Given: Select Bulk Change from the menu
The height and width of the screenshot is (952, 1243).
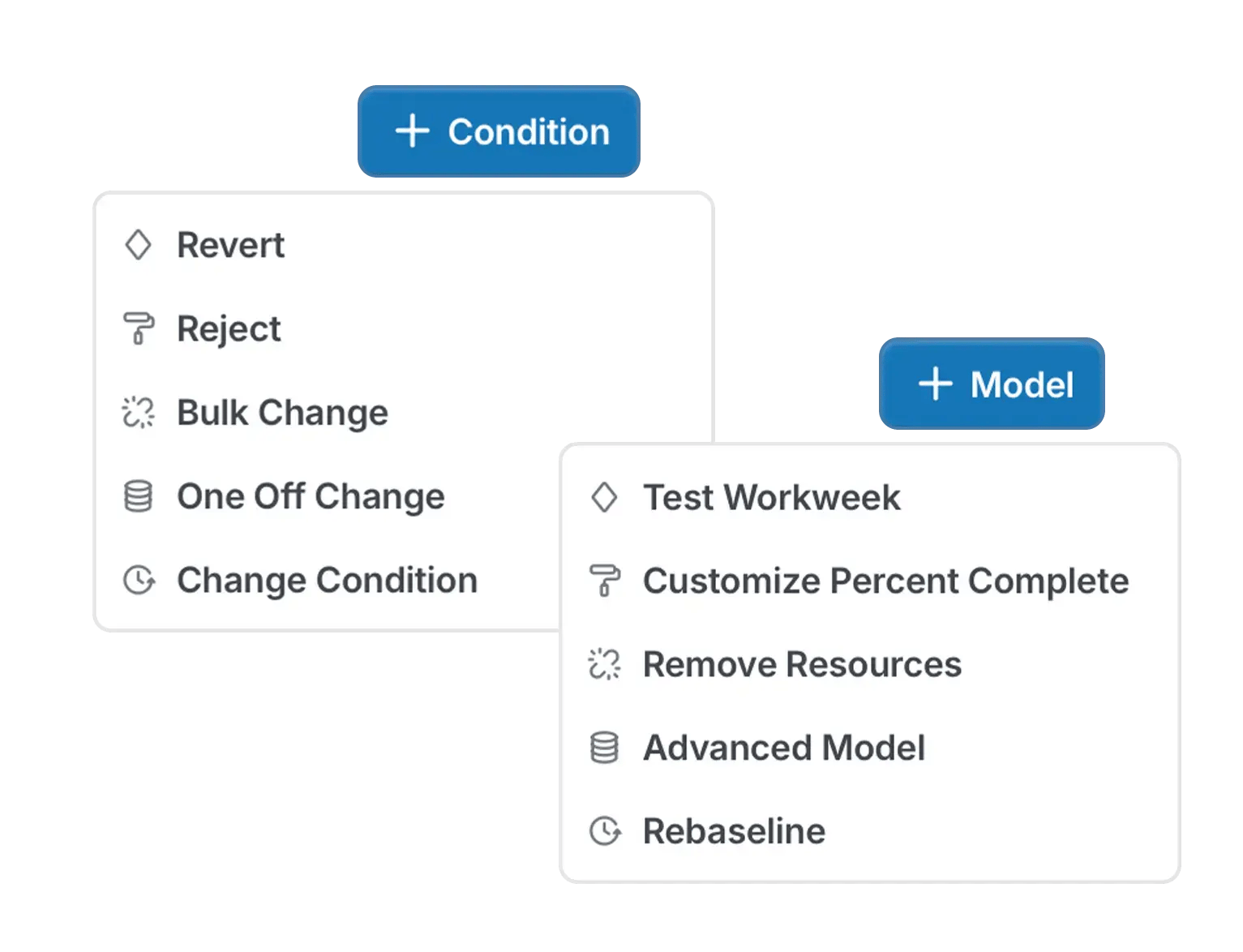Looking at the screenshot, I should 282,414.
